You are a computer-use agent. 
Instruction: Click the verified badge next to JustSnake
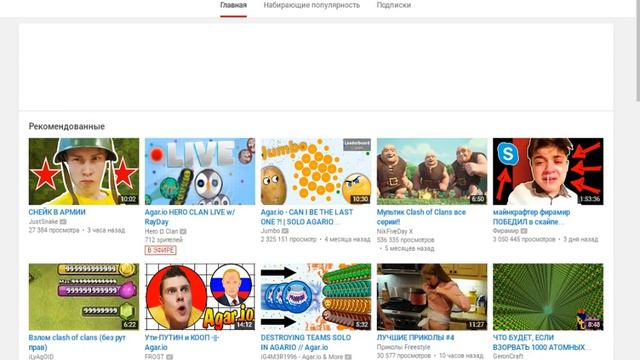pyautogui.click(x=63, y=222)
